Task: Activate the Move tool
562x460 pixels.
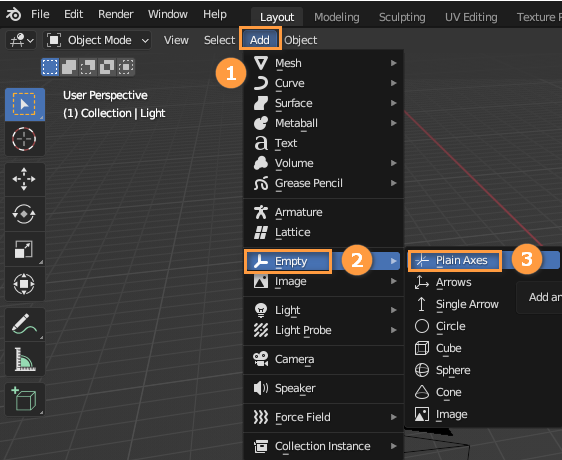Action: [24, 179]
